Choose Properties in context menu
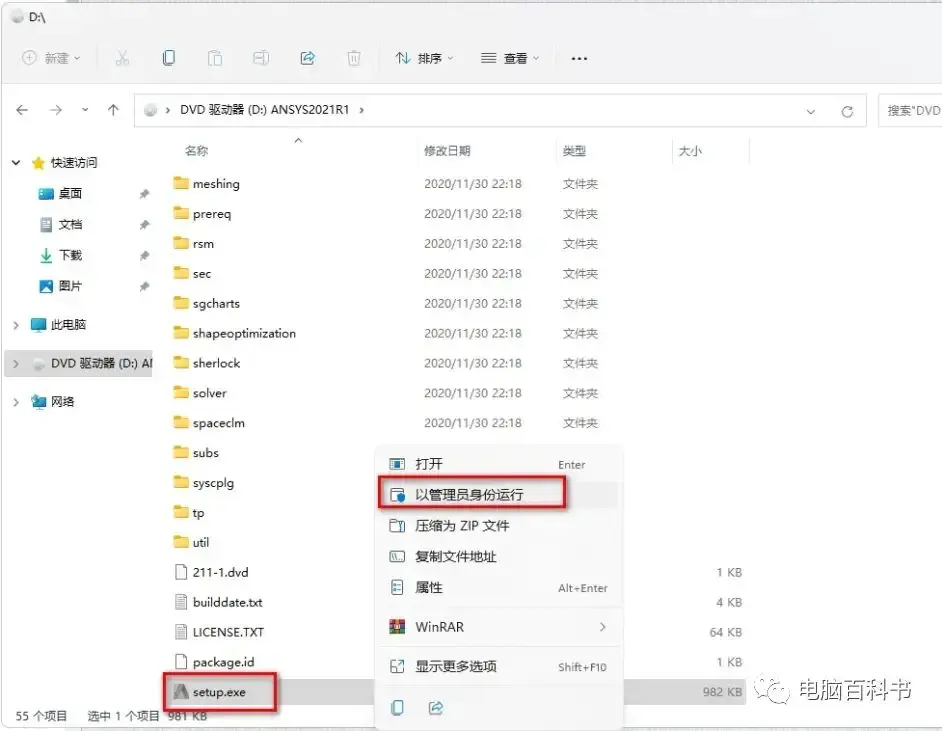942x731 pixels. 499,587
